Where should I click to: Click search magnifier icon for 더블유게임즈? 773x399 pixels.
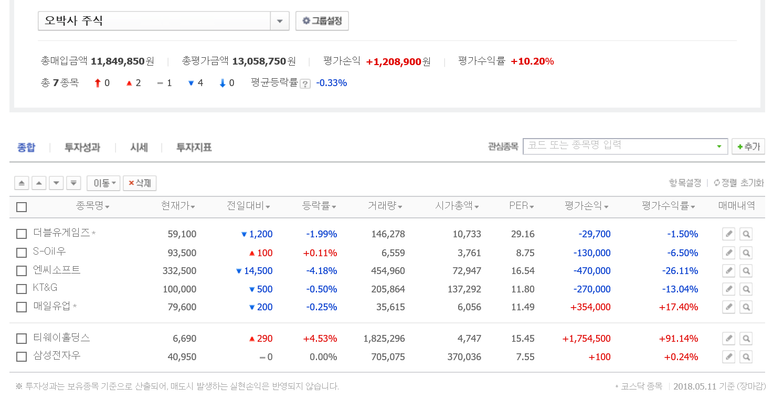(x=746, y=234)
